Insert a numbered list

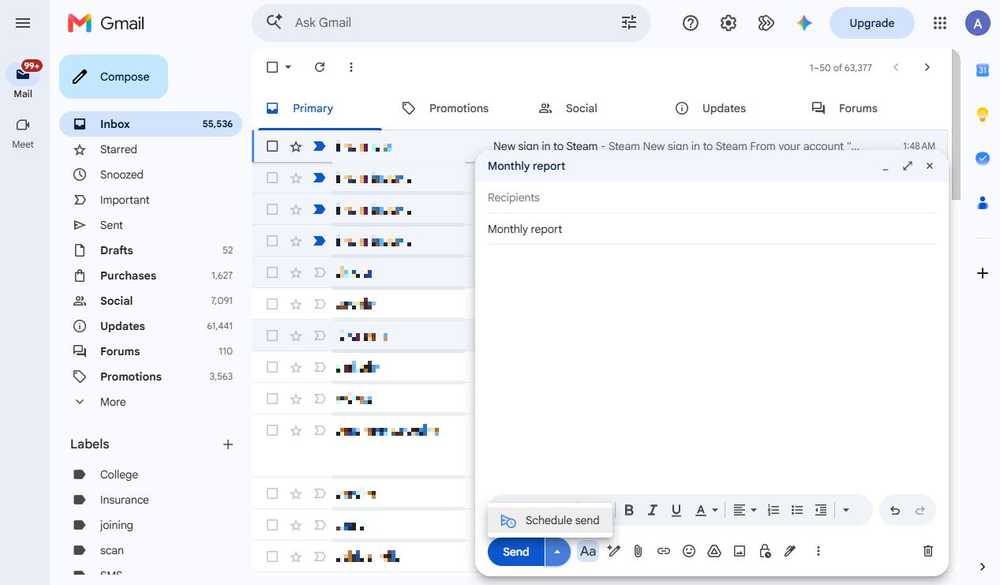tap(773, 510)
